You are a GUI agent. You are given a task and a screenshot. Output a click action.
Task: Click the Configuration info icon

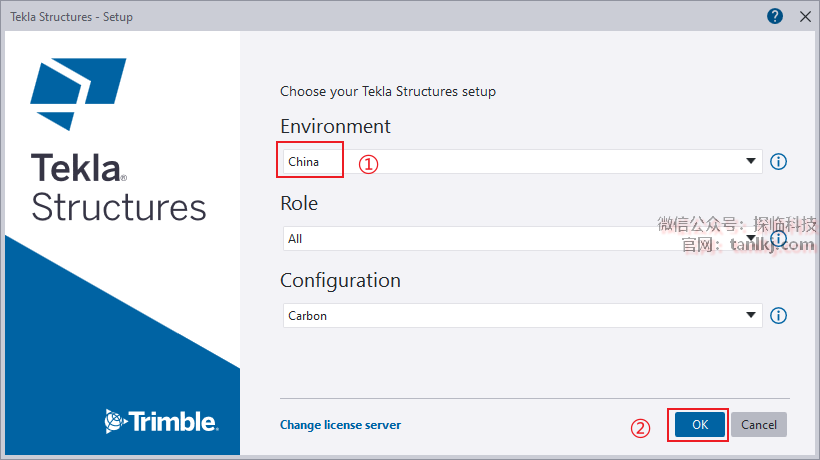779,316
